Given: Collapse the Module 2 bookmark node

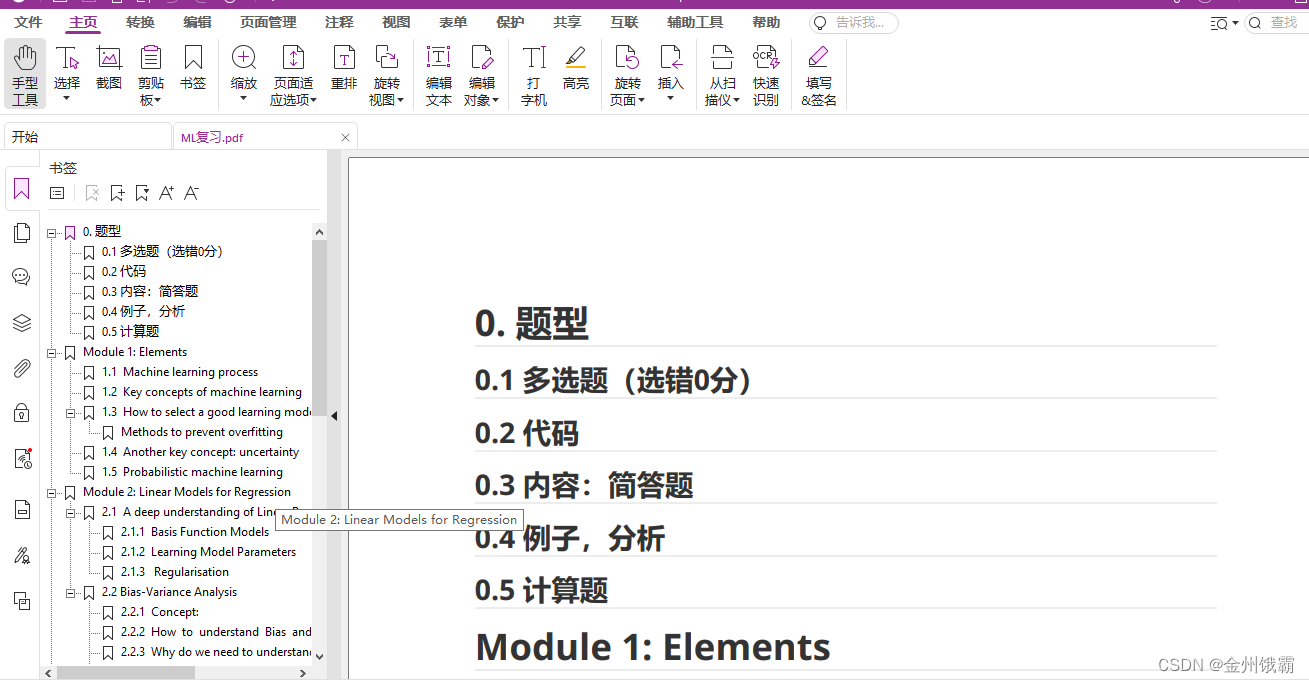Looking at the screenshot, I should tap(52, 491).
